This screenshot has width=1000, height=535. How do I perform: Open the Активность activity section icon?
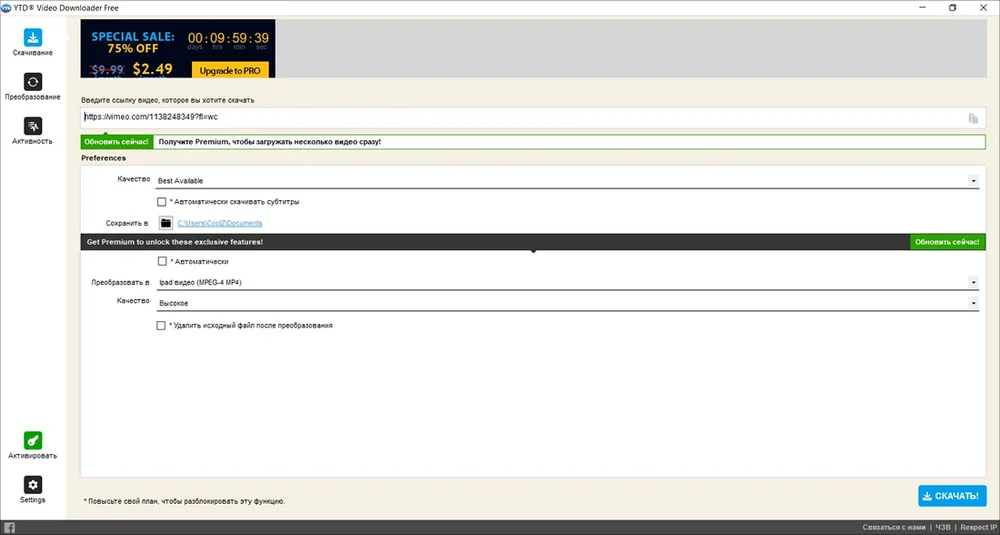(33, 126)
